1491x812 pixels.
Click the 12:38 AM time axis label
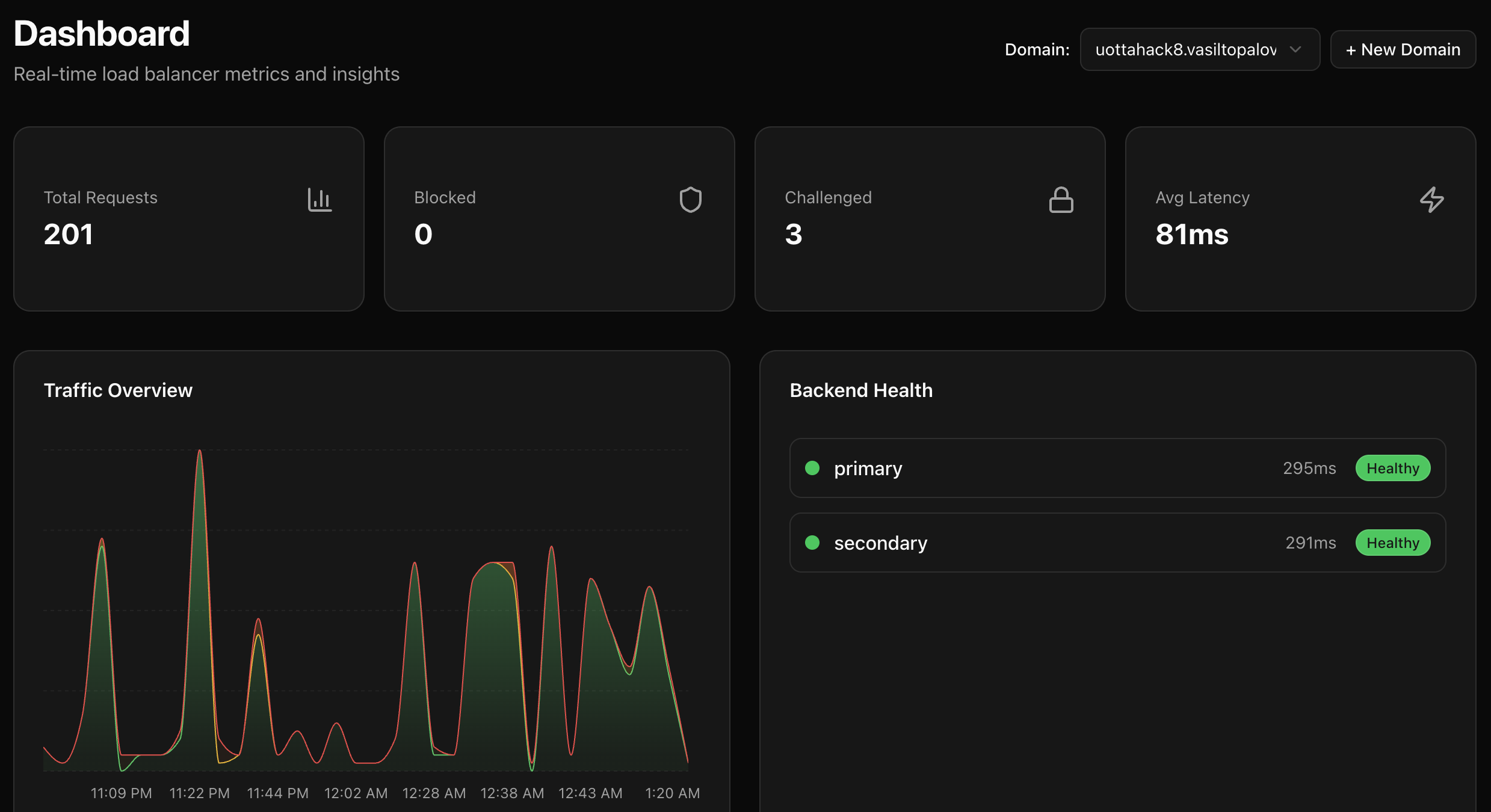512,793
